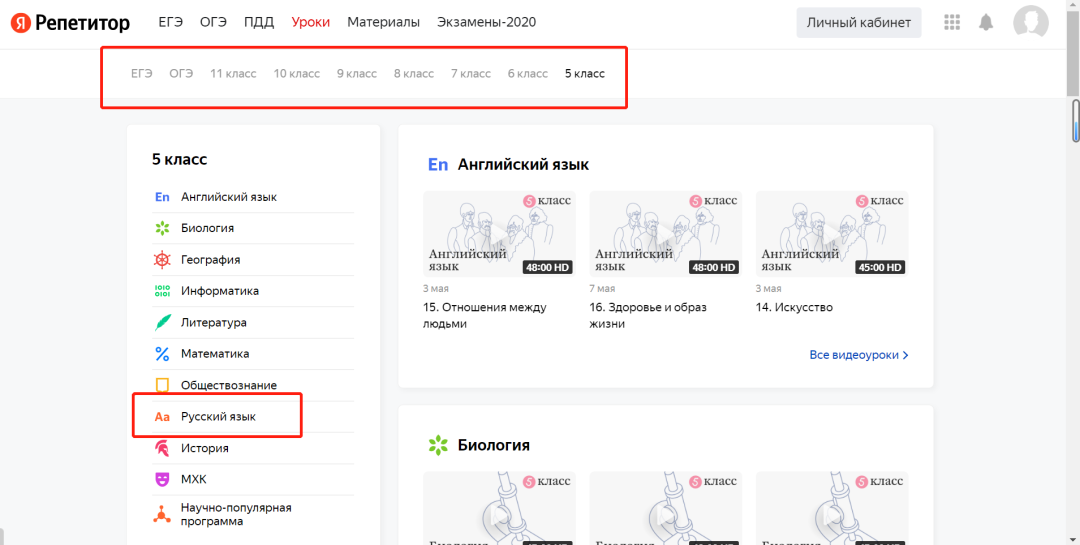Screen dimensions: 1080x545
Task: Open the История sidebar link
Action: tap(205, 449)
